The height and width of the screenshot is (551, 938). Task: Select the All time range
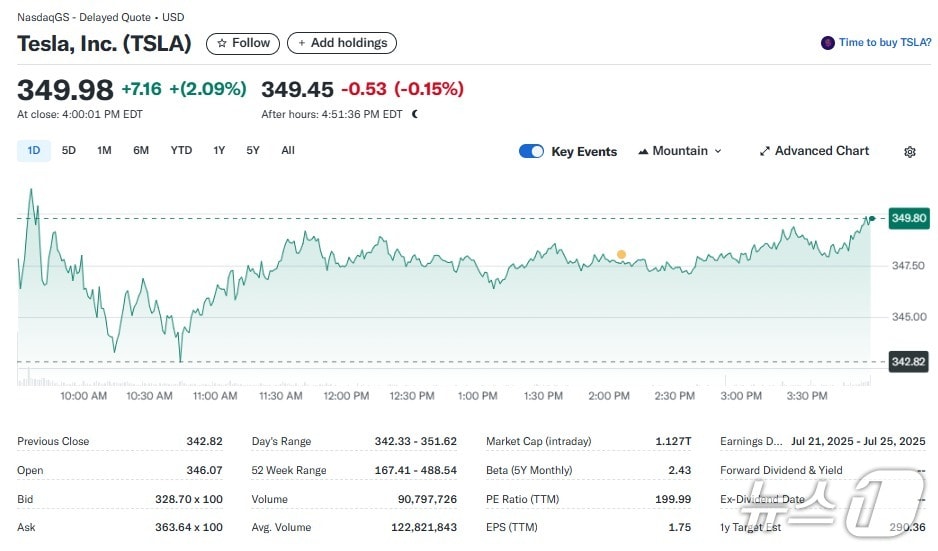click(x=288, y=151)
